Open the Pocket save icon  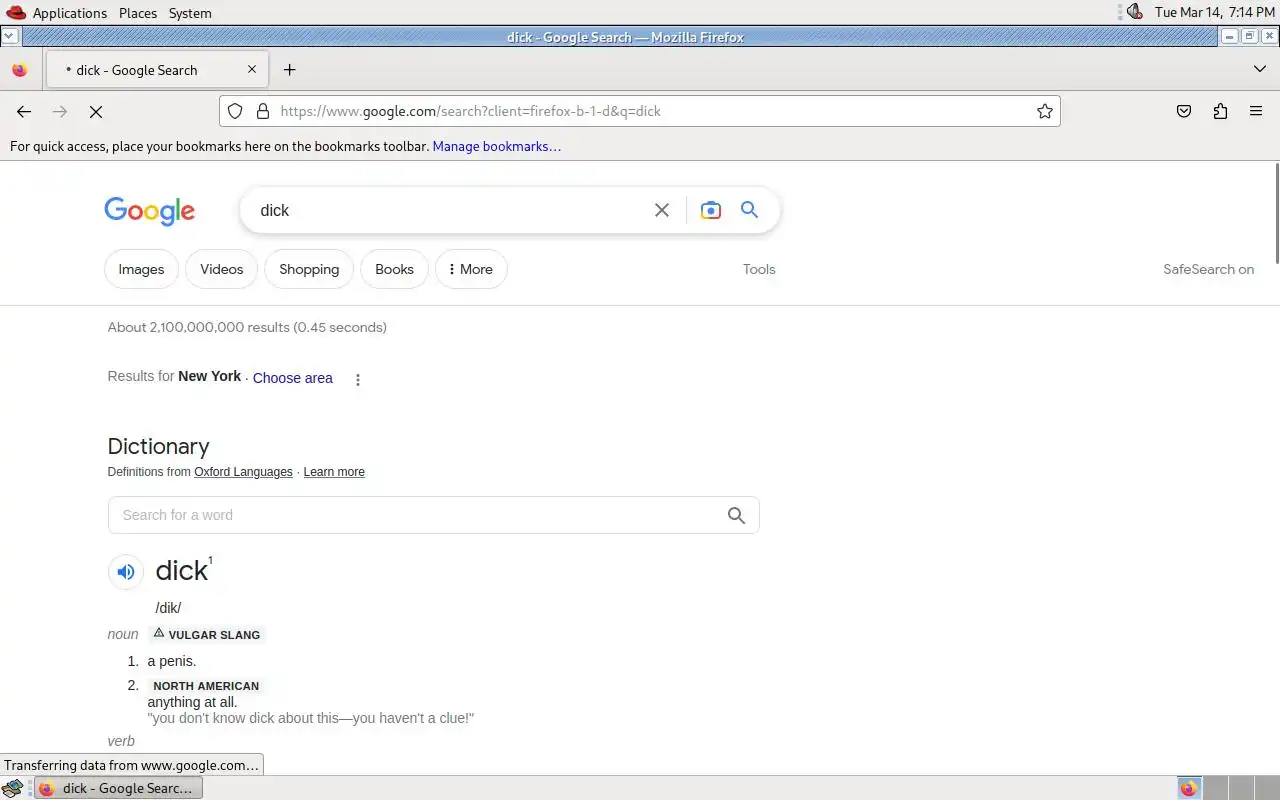coord(1184,111)
